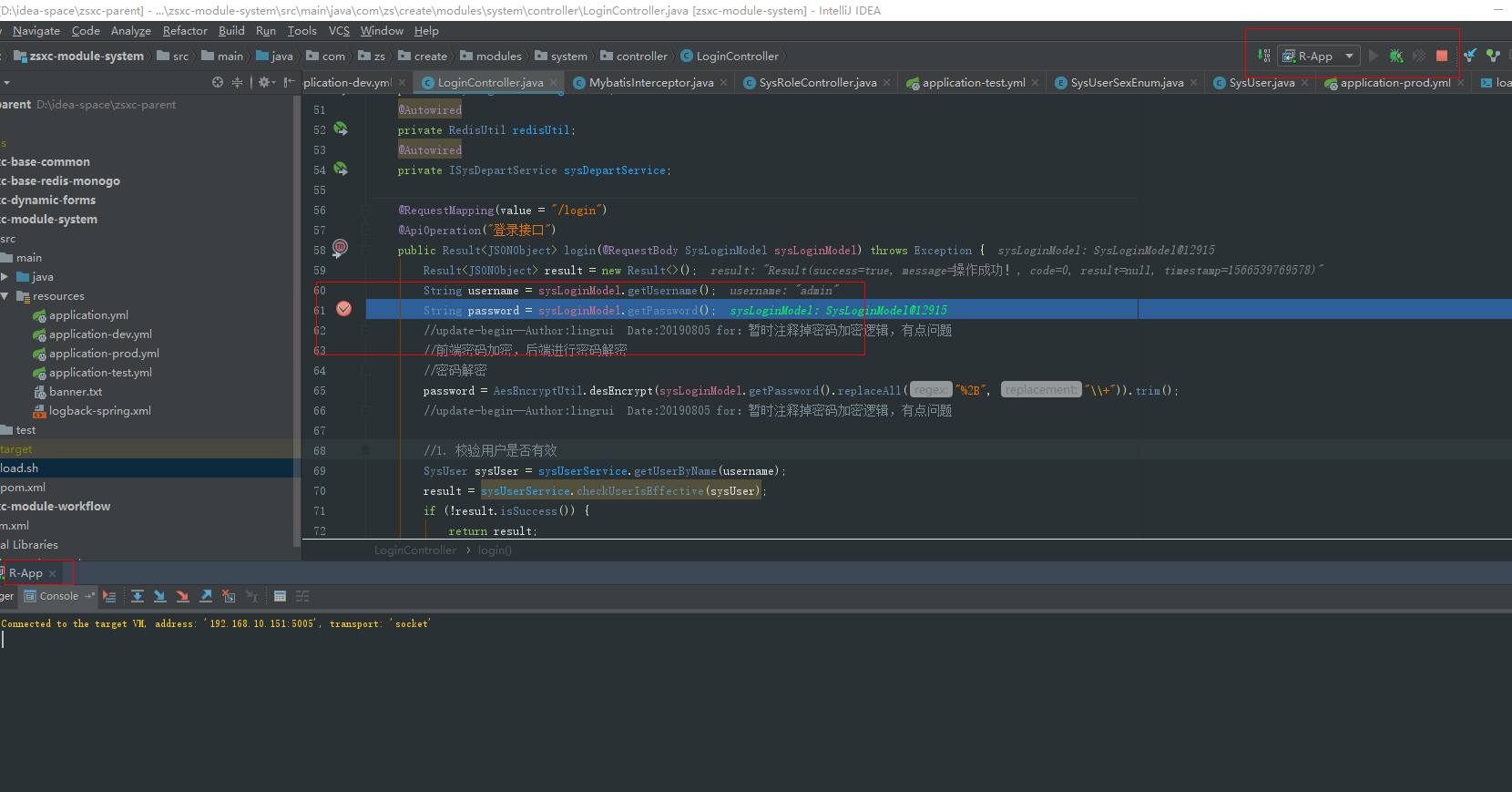1512x792 pixels.
Task: Toggle the fold marker at line 68
Action: [x=365, y=450]
